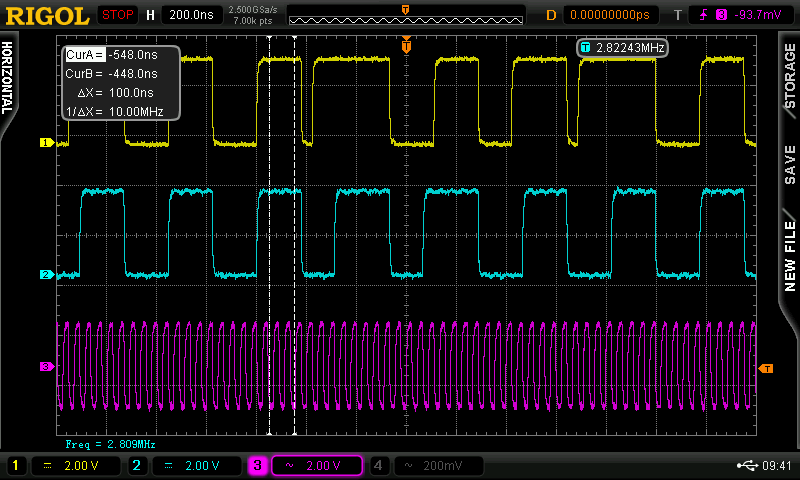Image resolution: width=800 pixels, height=480 pixels.
Task: Click the 7.00k pts memory depth readout
Action: point(253,21)
